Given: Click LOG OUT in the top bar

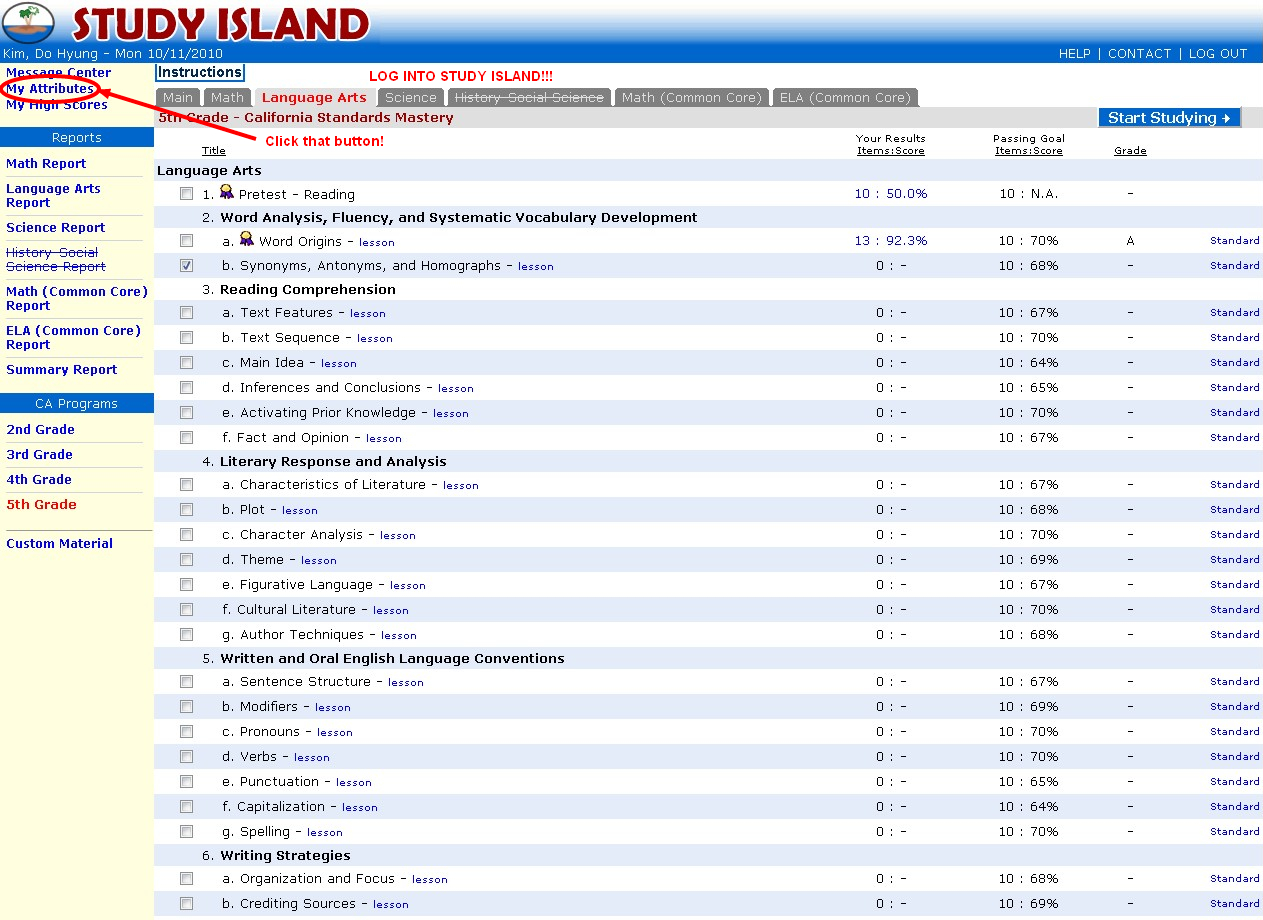Looking at the screenshot, I should click(1218, 53).
